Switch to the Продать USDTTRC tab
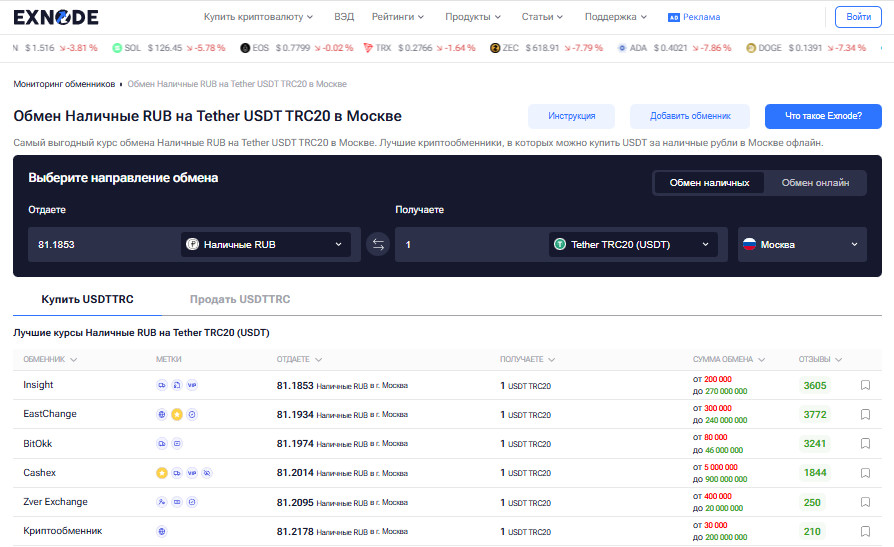Image resolution: width=894 pixels, height=547 pixels. click(x=240, y=299)
